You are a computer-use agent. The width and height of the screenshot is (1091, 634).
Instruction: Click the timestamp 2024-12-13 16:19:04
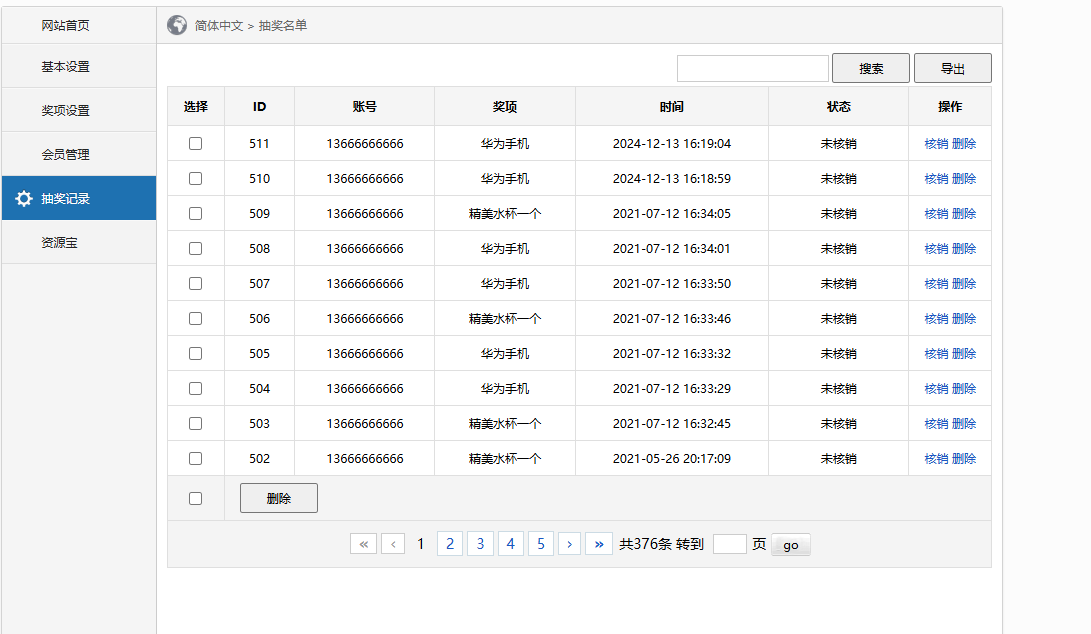[x=672, y=143]
